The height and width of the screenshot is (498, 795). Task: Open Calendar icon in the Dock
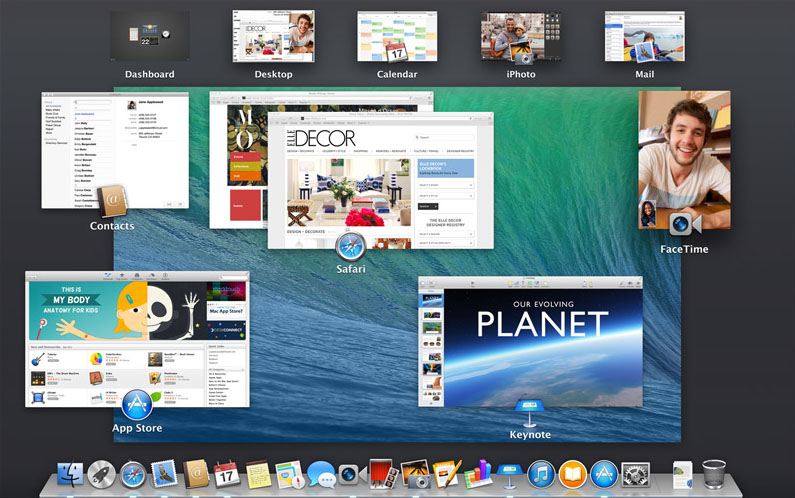point(227,474)
